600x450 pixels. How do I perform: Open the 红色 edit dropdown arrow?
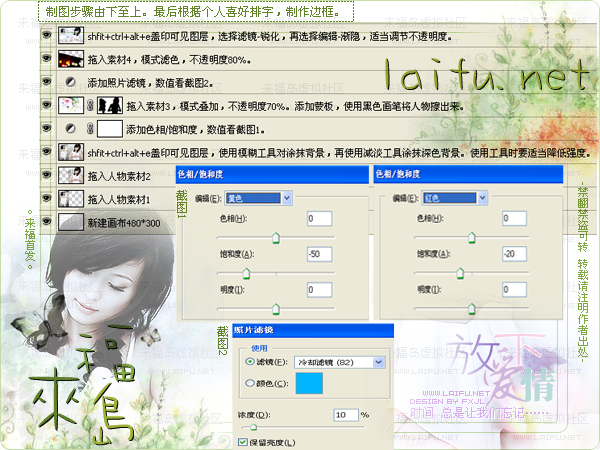coord(482,198)
